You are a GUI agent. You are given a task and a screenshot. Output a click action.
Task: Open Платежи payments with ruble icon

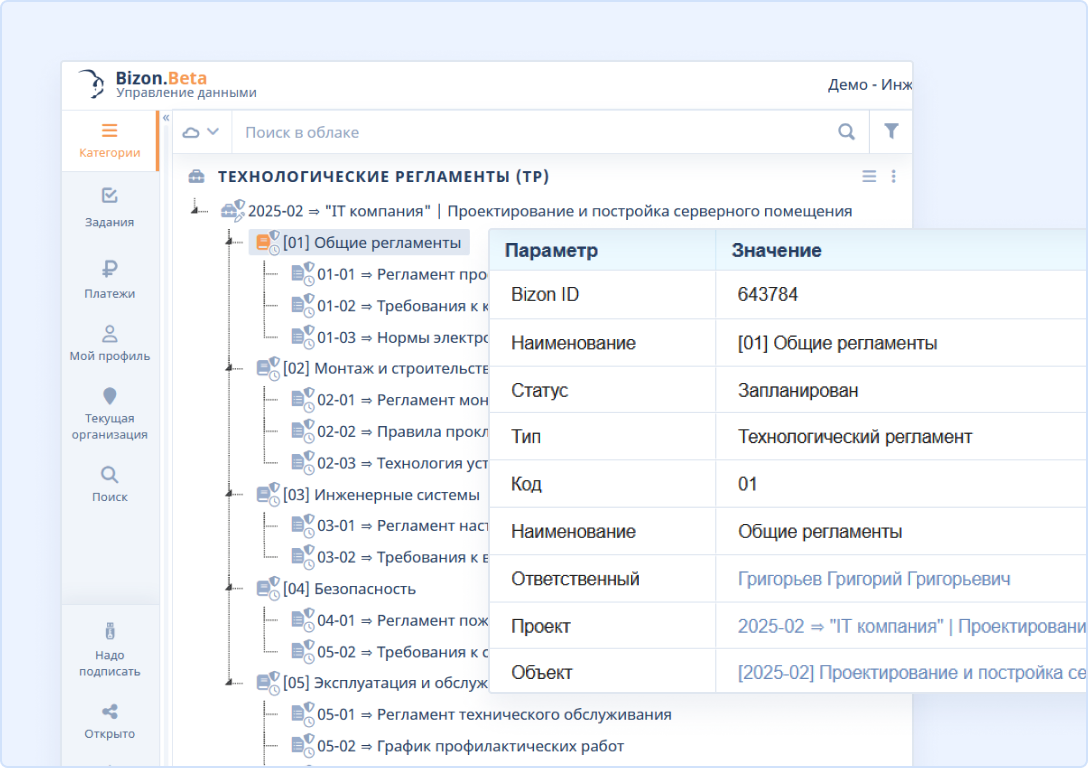tap(109, 279)
